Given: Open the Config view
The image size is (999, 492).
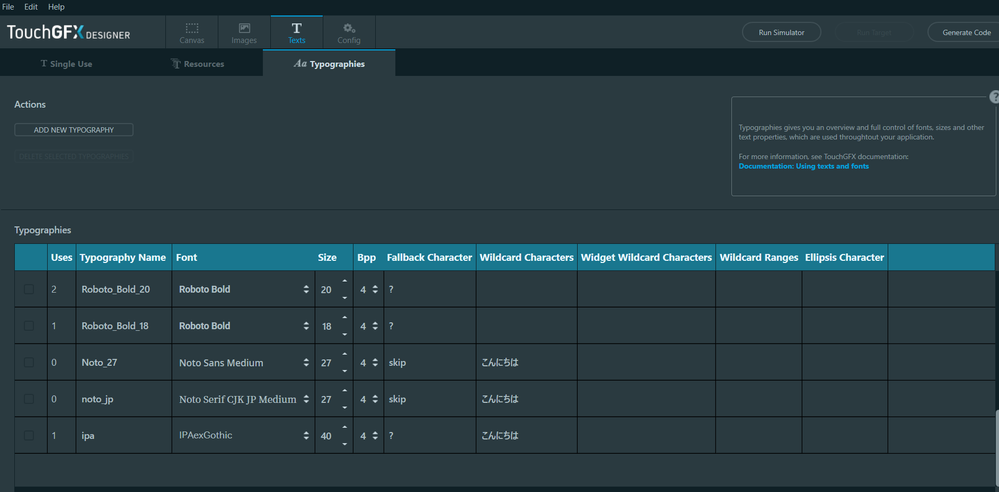Looking at the screenshot, I should click(x=349, y=33).
